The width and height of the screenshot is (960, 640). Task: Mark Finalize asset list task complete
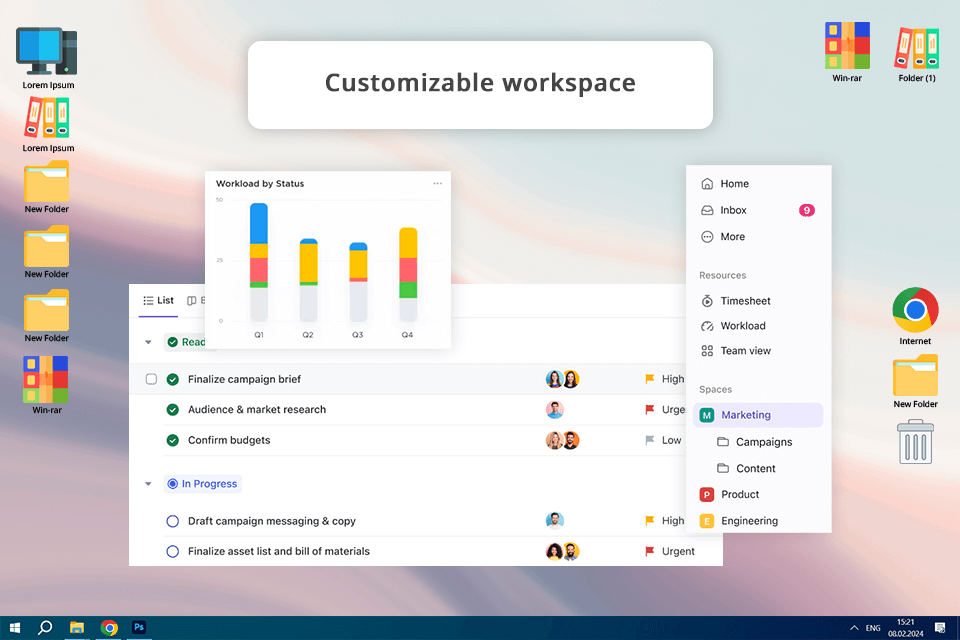click(x=173, y=551)
